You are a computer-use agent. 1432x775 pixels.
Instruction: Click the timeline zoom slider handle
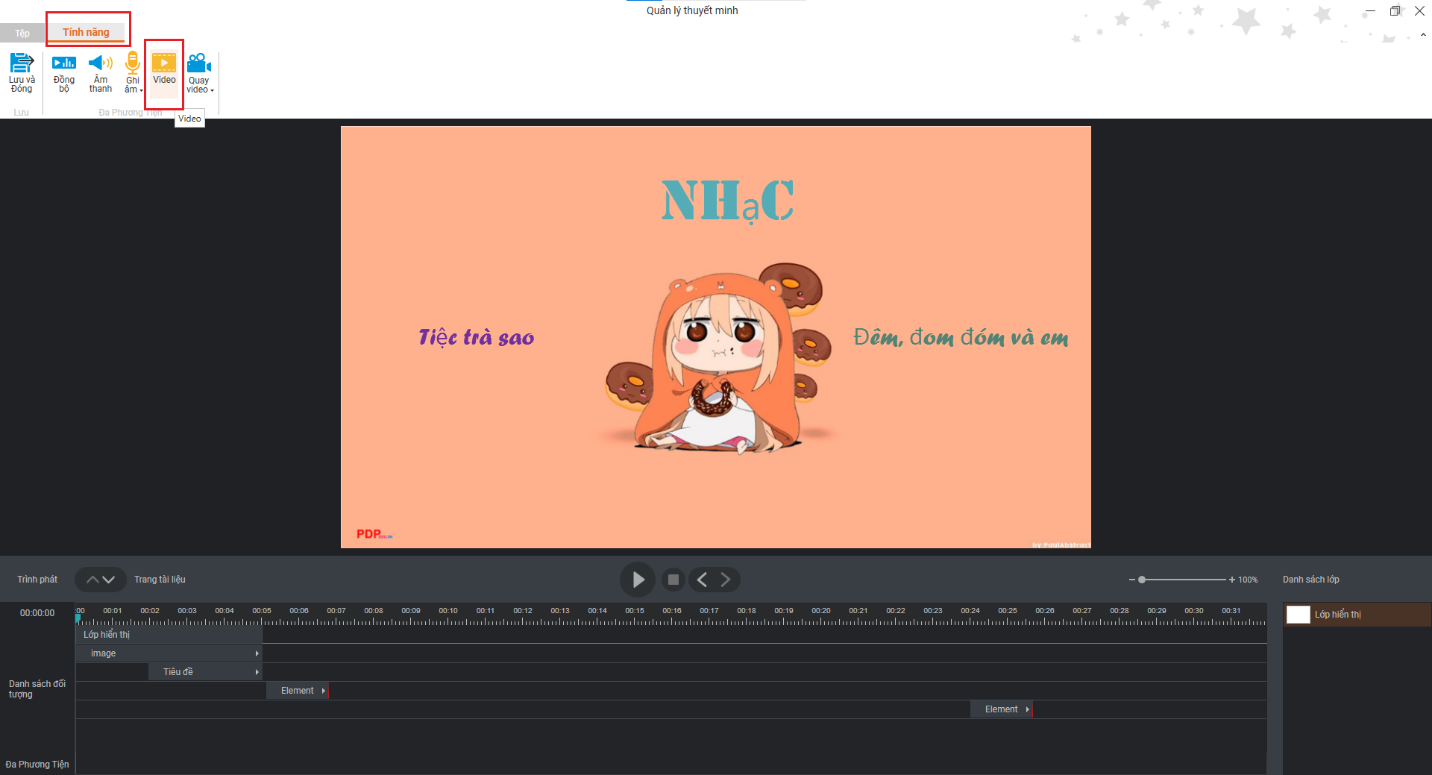[x=1142, y=580]
